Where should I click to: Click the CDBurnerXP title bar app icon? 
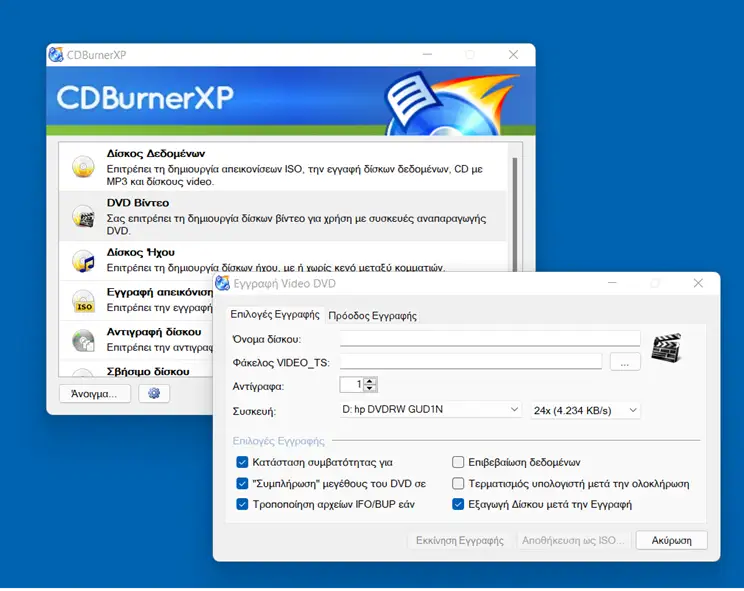tap(56, 55)
